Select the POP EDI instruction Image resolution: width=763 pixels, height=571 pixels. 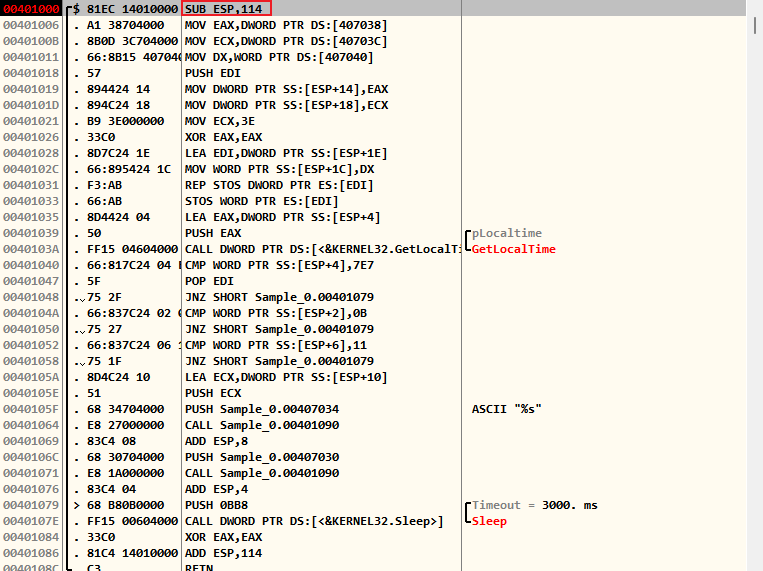click(209, 281)
